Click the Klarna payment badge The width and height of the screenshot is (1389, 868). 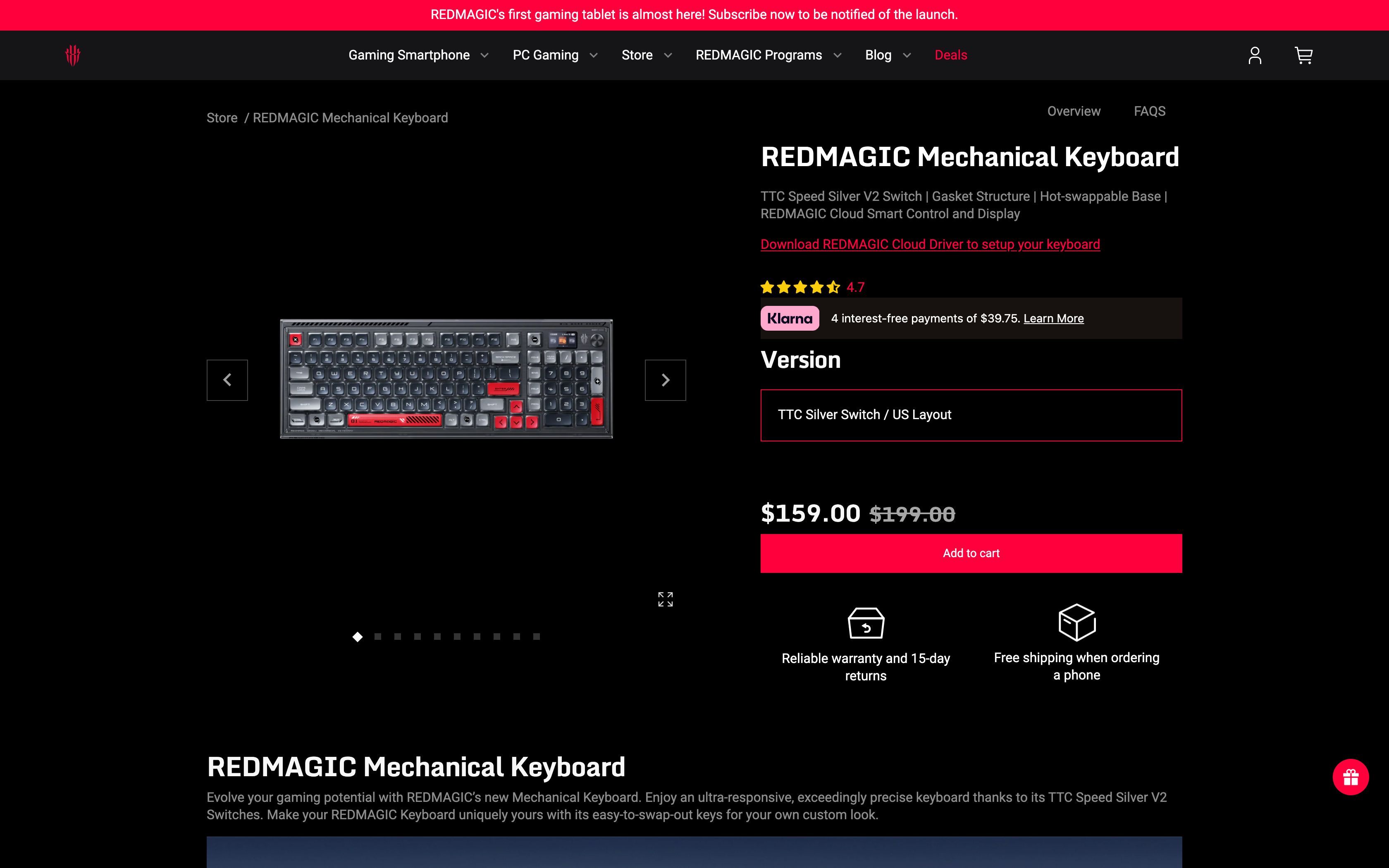pos(789,318)
